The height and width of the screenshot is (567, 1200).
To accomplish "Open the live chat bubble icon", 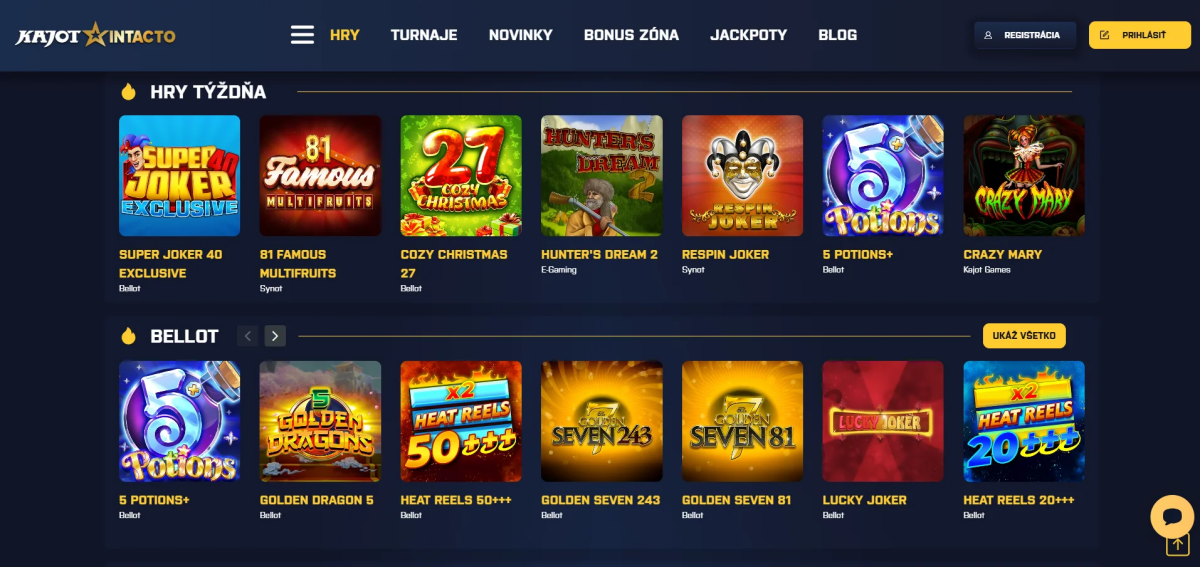I will point(1171,516).
